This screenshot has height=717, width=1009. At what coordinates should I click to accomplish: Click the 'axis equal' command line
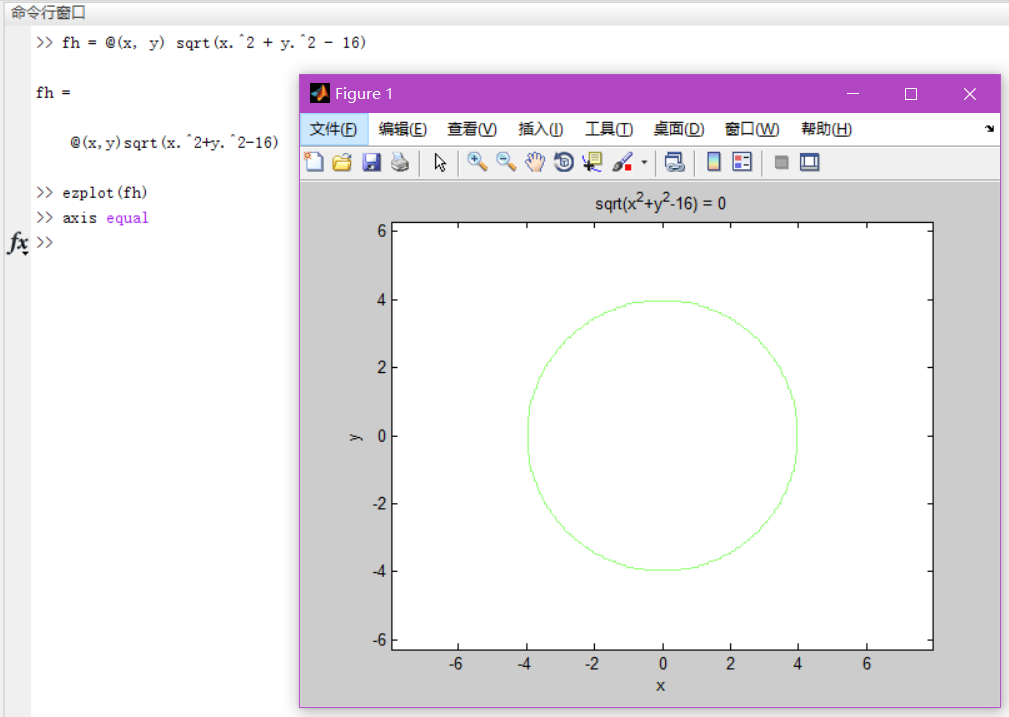click(x=106, y=218)
